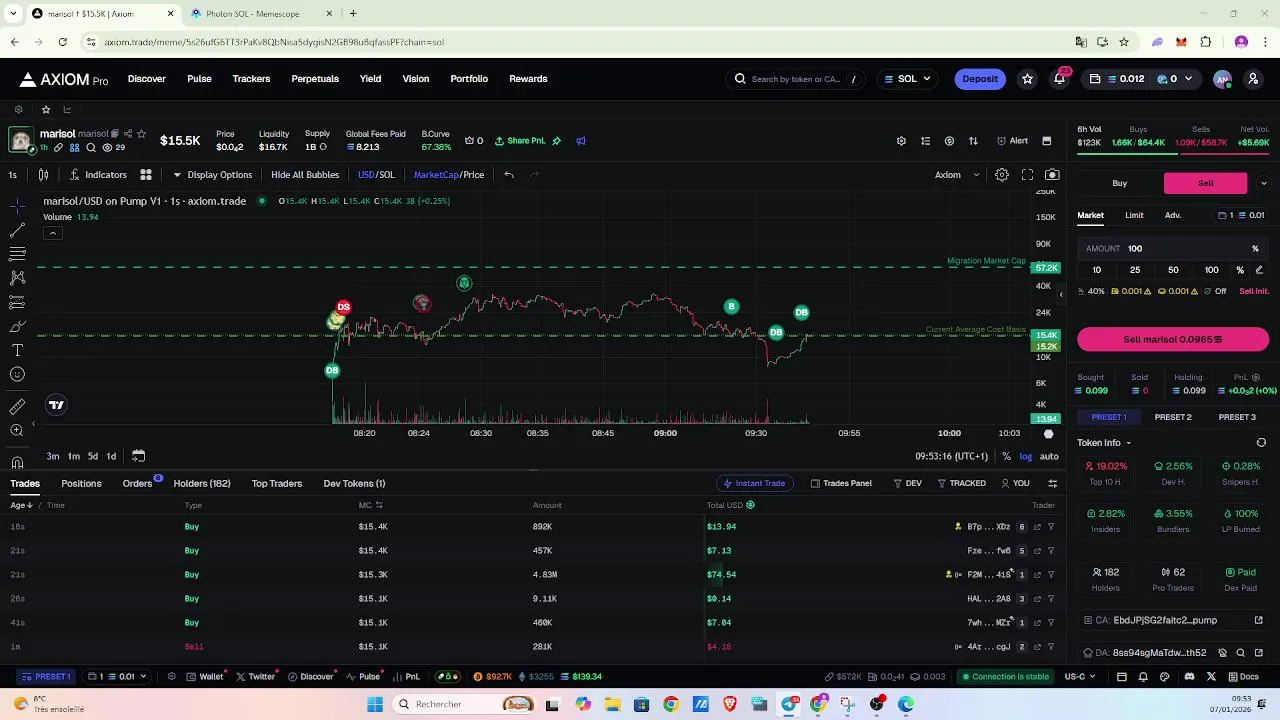Screen dimensions: 1280x720
Task: Toggle the TRACKED trades filter
Action: tap(961, 484)
